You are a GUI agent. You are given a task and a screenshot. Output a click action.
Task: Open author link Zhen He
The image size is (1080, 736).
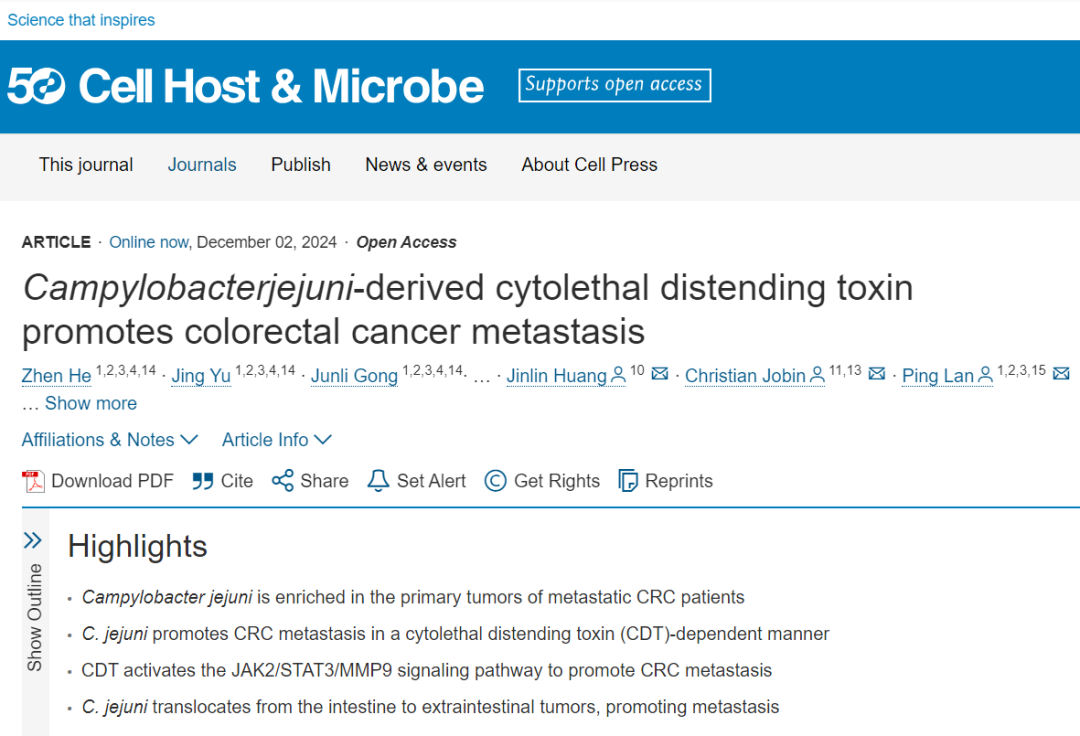click(x=56, y=376)
